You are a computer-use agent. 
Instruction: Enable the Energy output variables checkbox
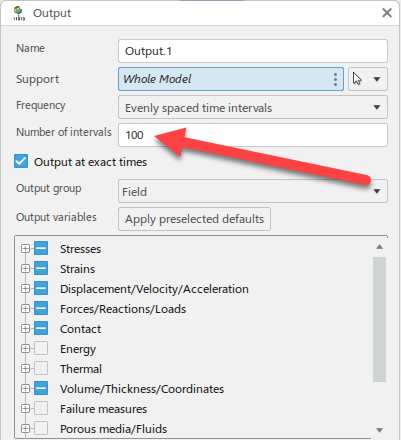point(41,348)
